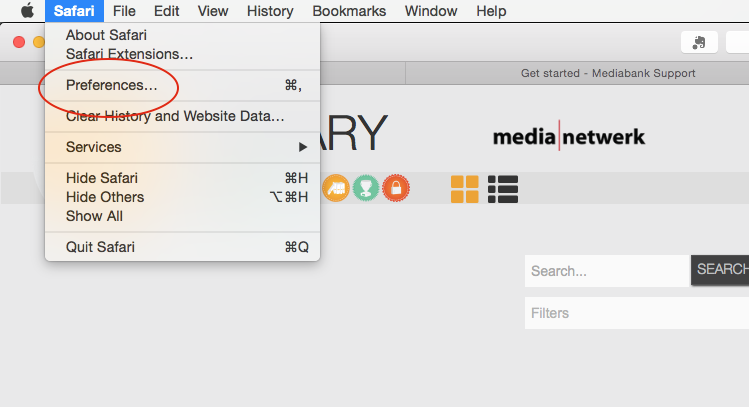Viewport: 749px width, 407px height.
Task: Open the Bookmarks menu
Action: coord(349,11)
